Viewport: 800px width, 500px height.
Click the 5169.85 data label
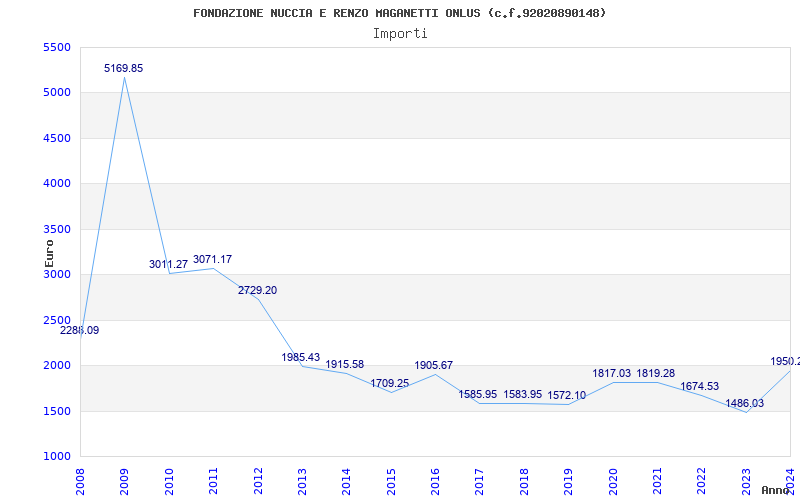(123, 68)
